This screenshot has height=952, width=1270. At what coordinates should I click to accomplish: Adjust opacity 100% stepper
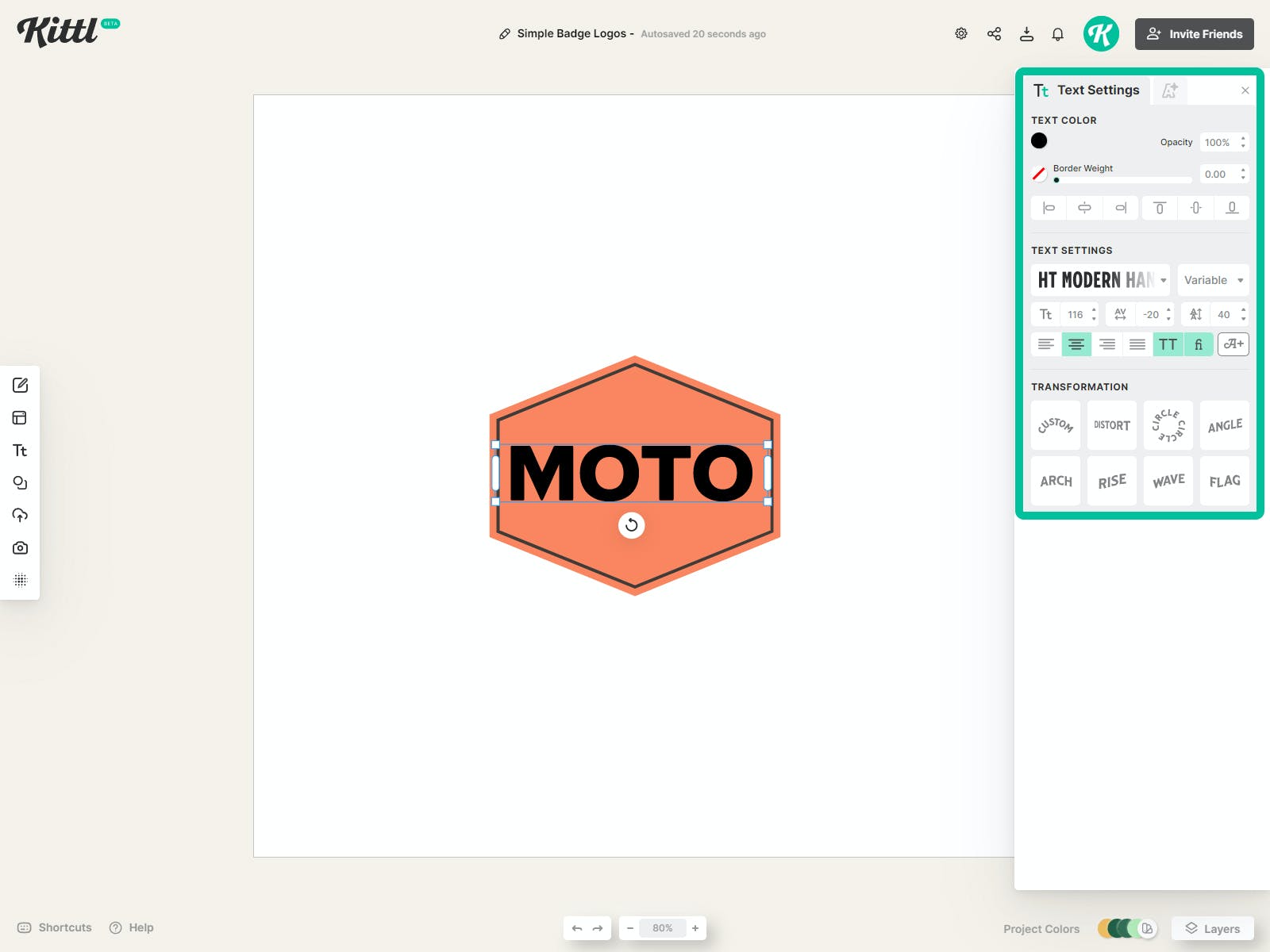pyautogui.click(x=1243, y=142)
